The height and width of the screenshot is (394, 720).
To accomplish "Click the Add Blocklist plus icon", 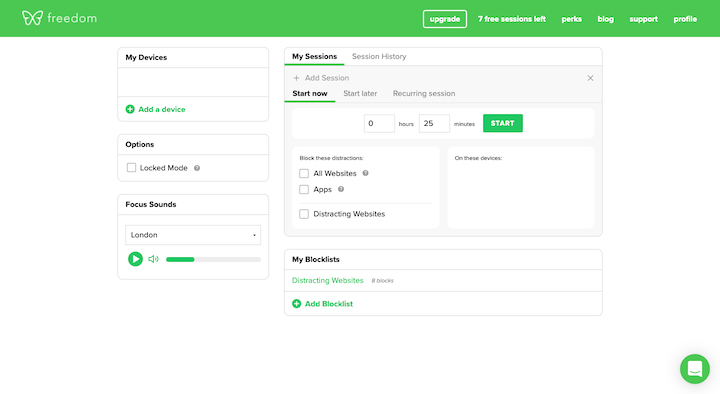I will tap(297, 304).
